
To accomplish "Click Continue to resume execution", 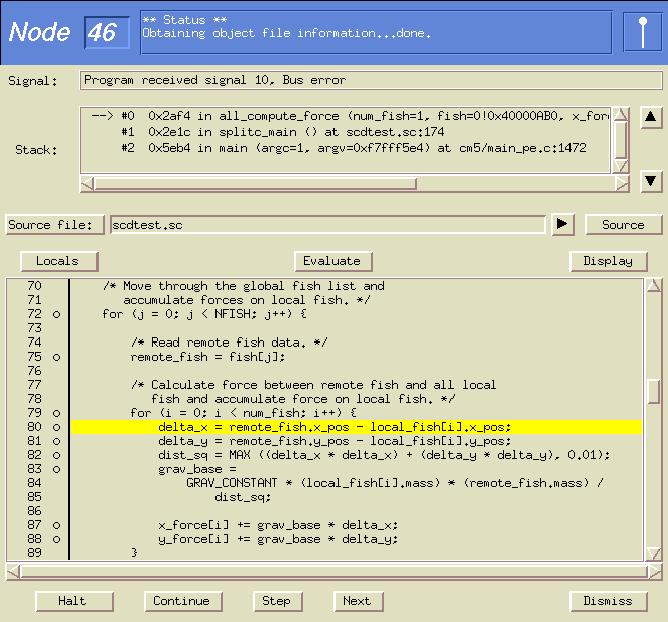I will point(182,601).
